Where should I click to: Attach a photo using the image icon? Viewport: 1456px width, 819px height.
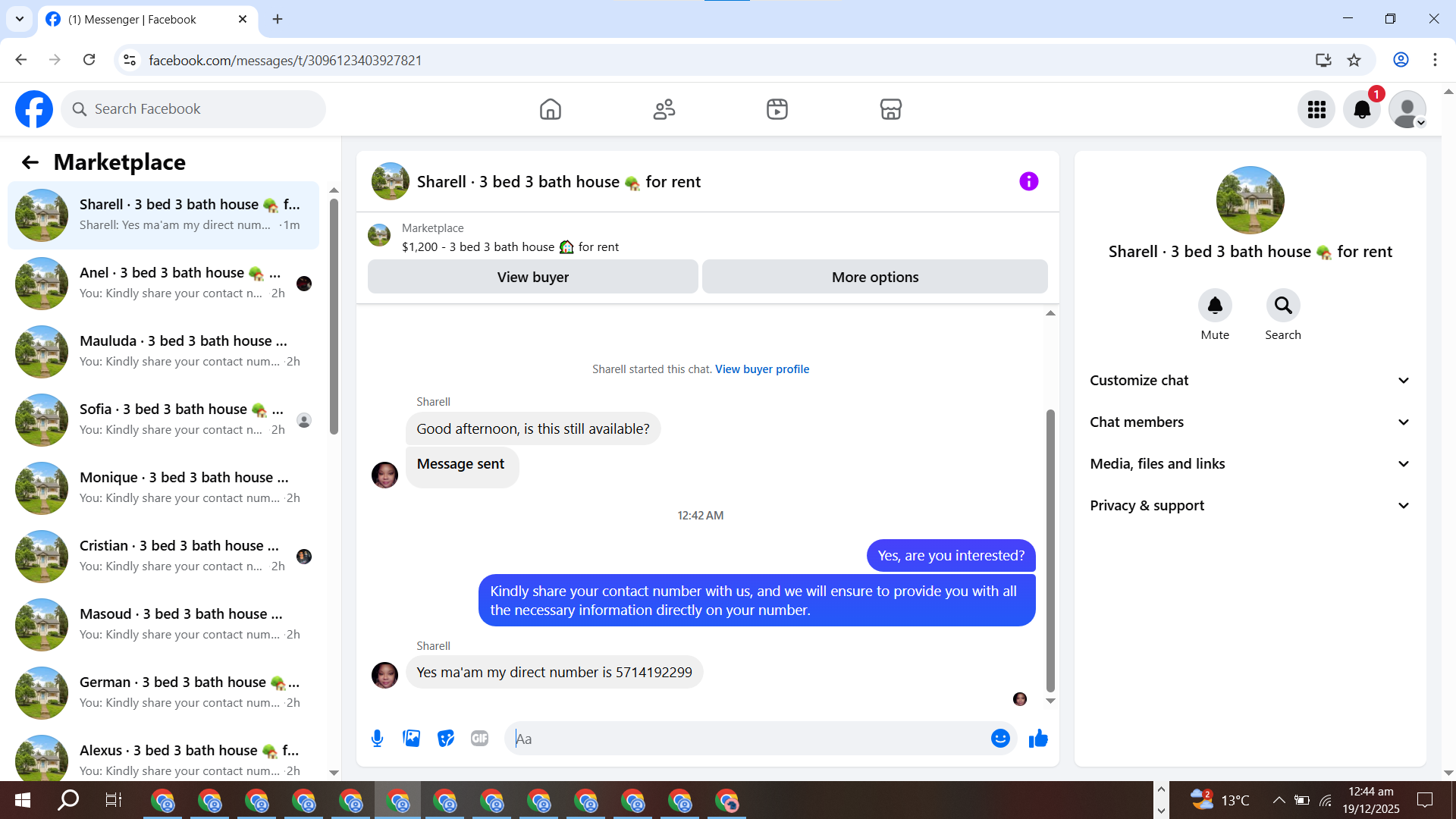click(x=411, y=739)
